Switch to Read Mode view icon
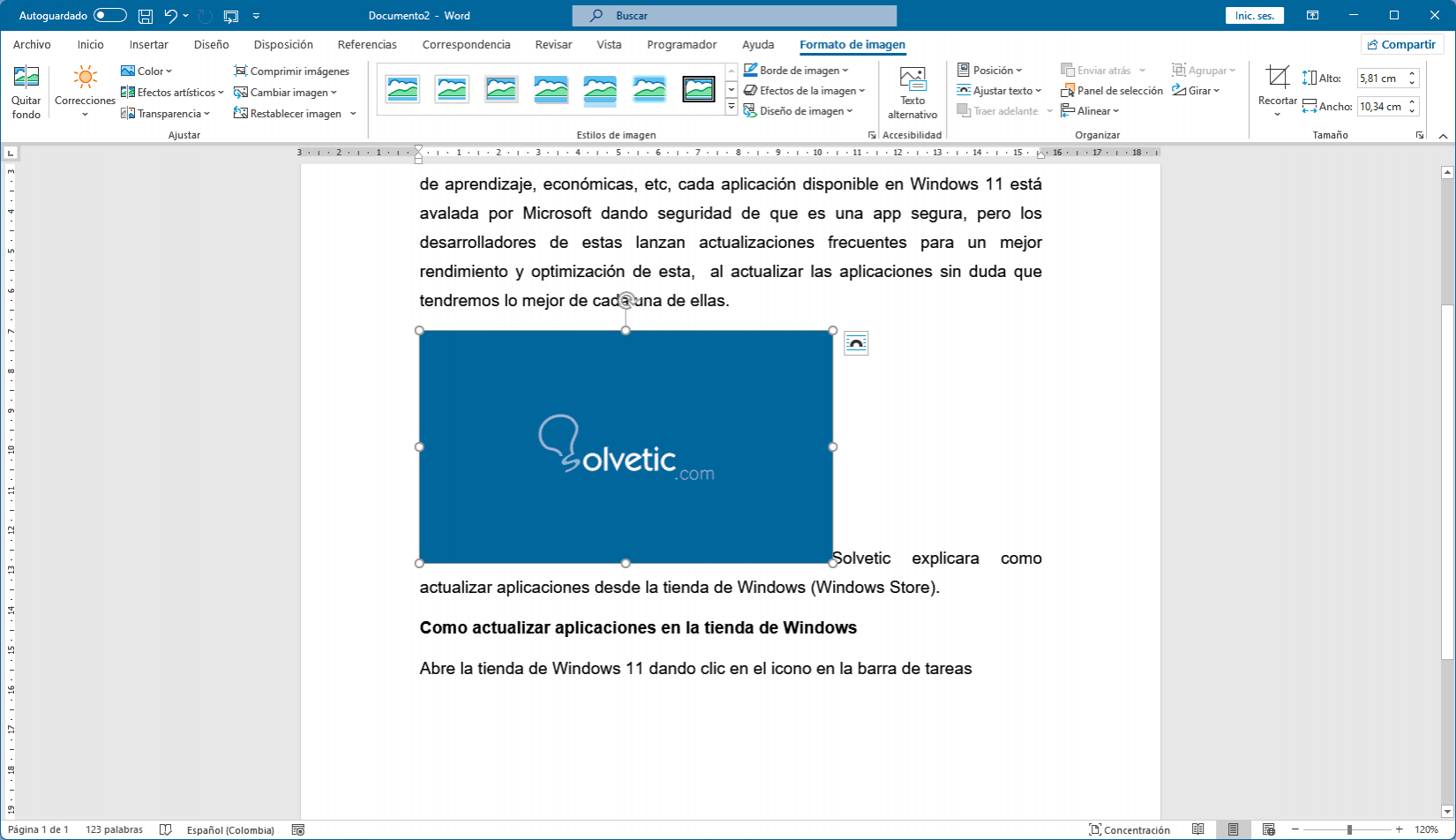This screenshot has width=1456, height=840. [x=1197, y=829]
